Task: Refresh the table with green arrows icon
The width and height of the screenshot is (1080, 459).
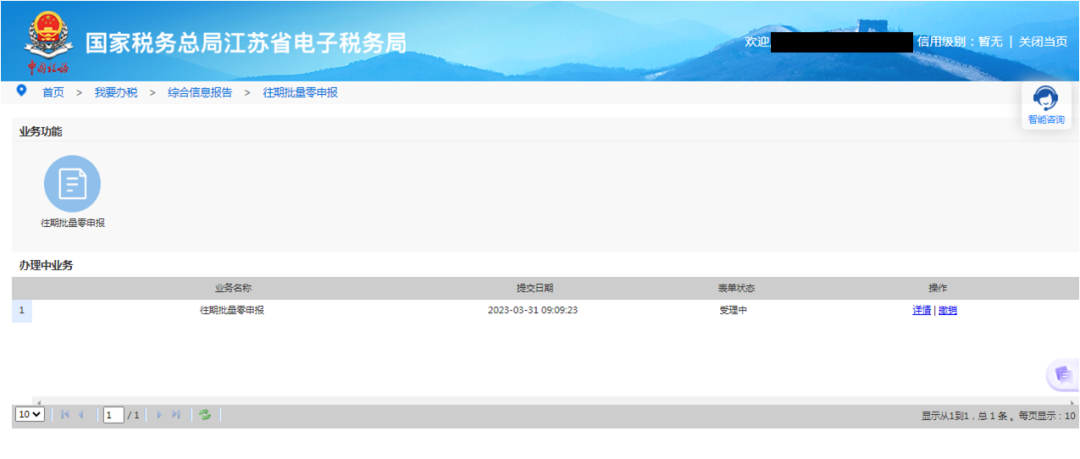Action: point(205,415)
